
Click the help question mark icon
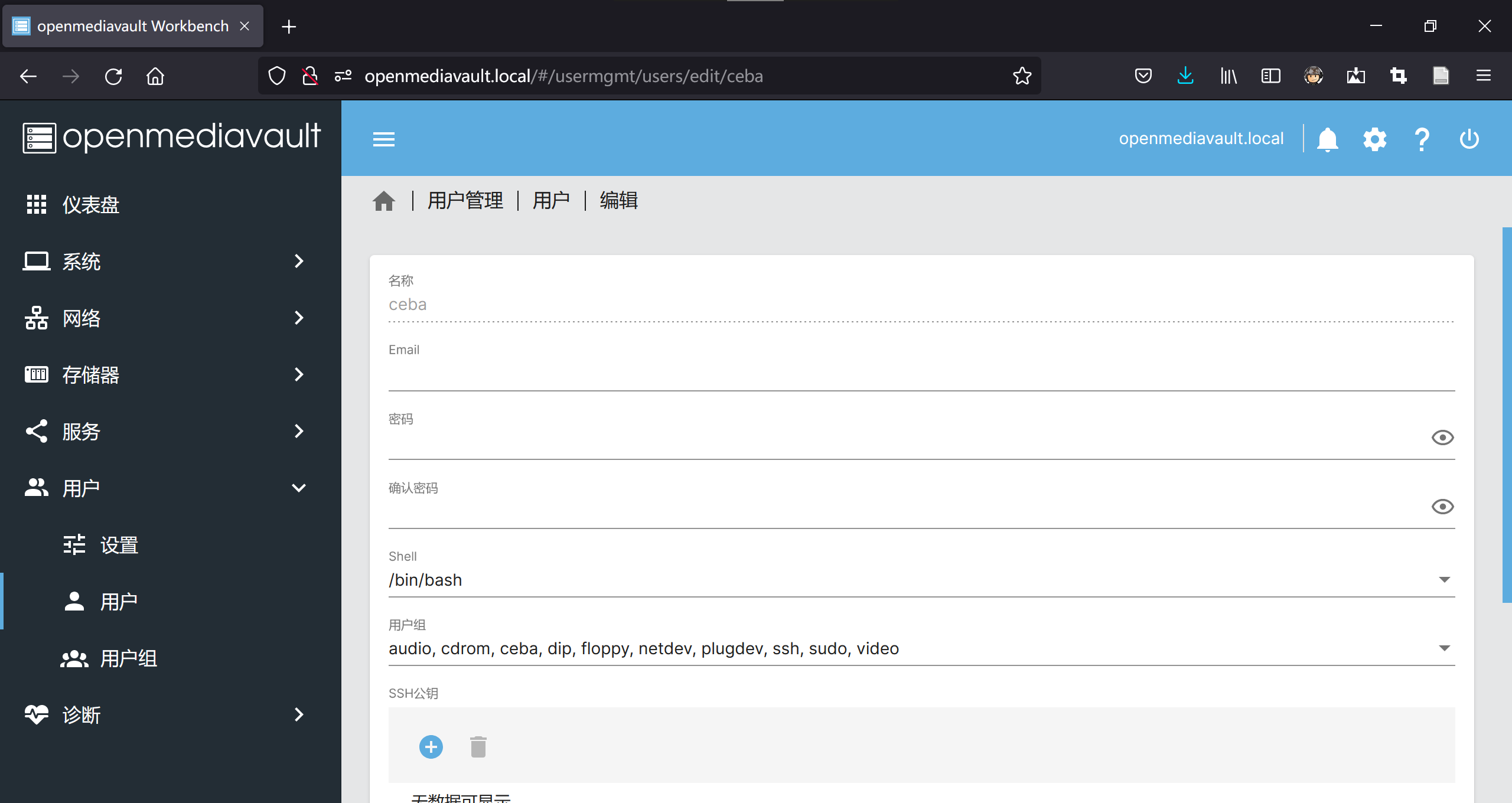click(1422, 139)
